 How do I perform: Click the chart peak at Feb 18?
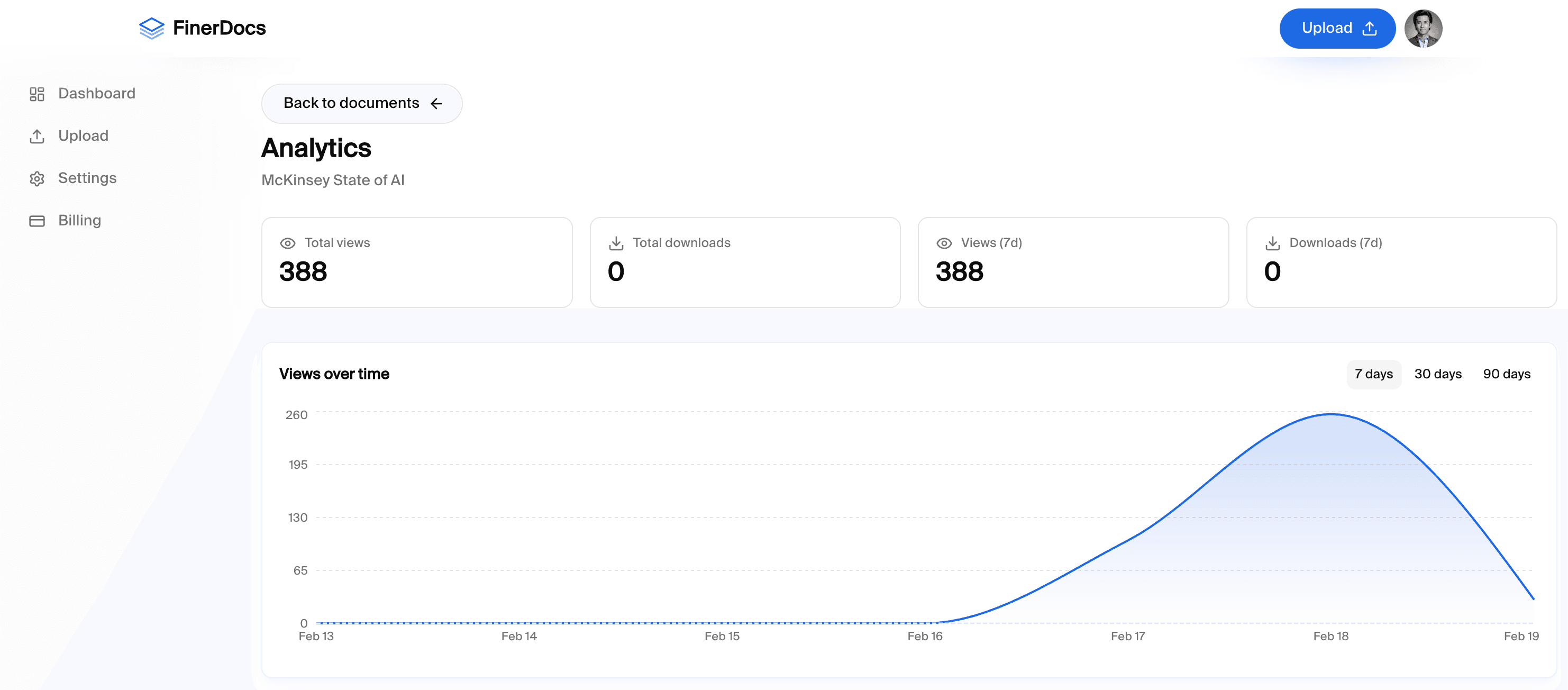click(x=1330, y=415)
